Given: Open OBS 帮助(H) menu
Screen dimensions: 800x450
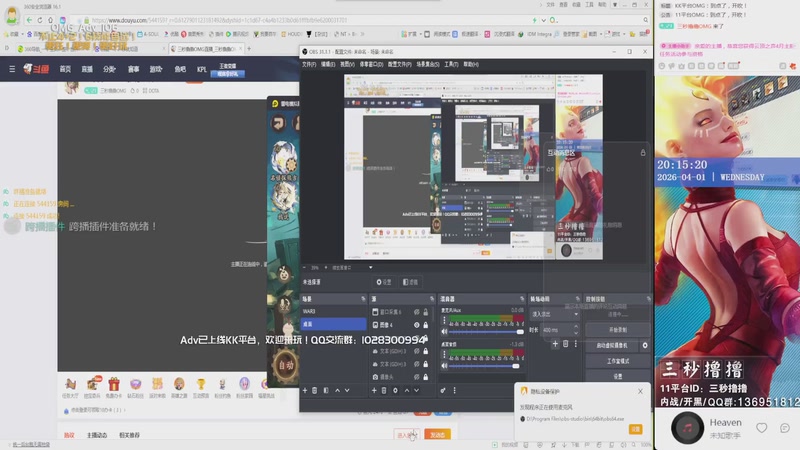Looking at the screenshot, I should (x=471, y=65).
